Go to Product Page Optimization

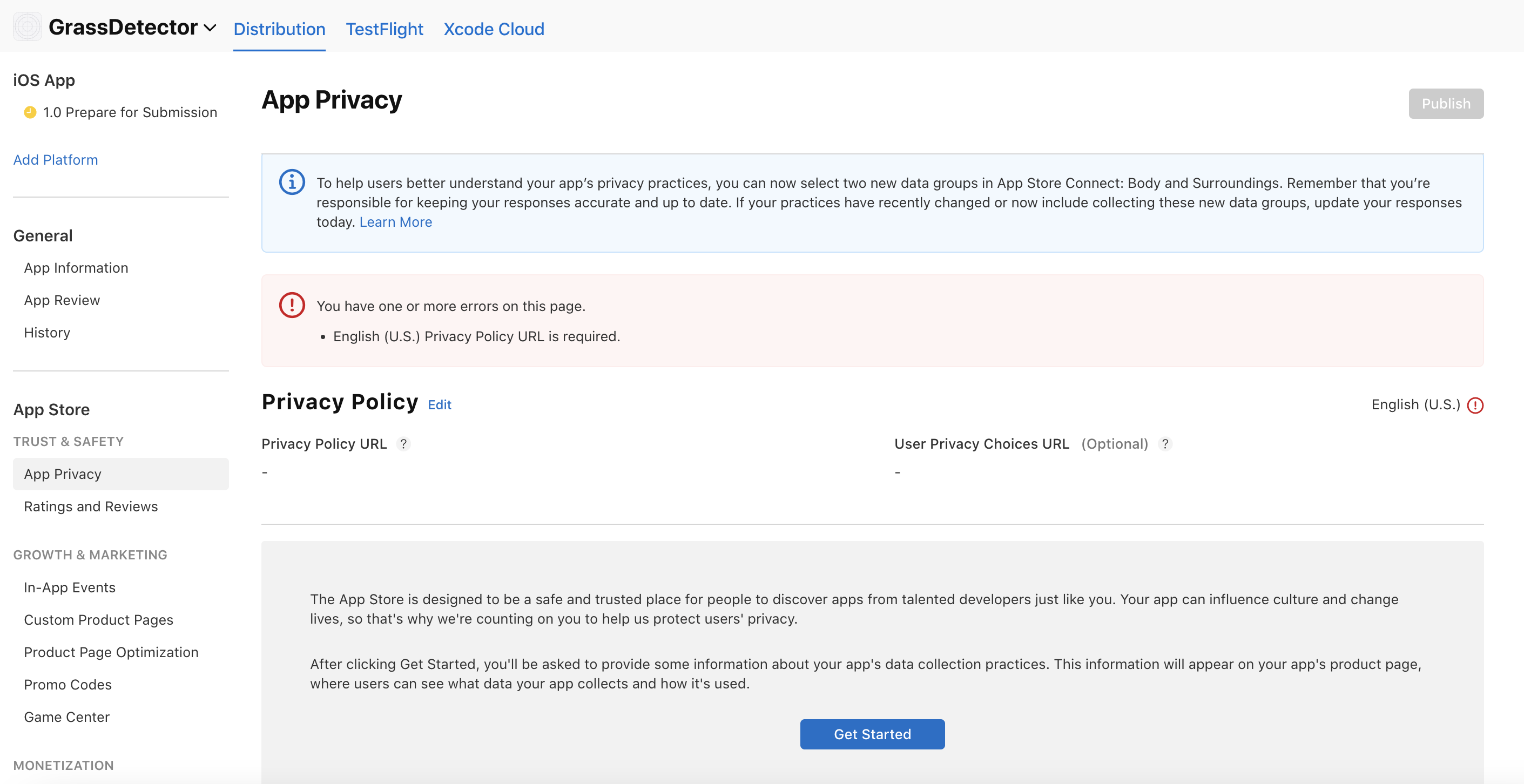click(111, 652)
